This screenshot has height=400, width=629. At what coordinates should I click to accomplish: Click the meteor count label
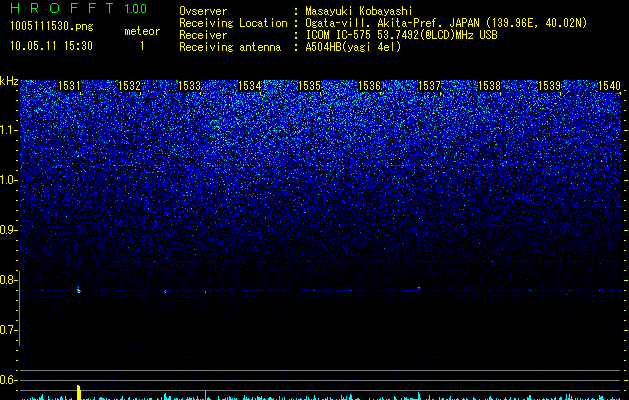142,31
